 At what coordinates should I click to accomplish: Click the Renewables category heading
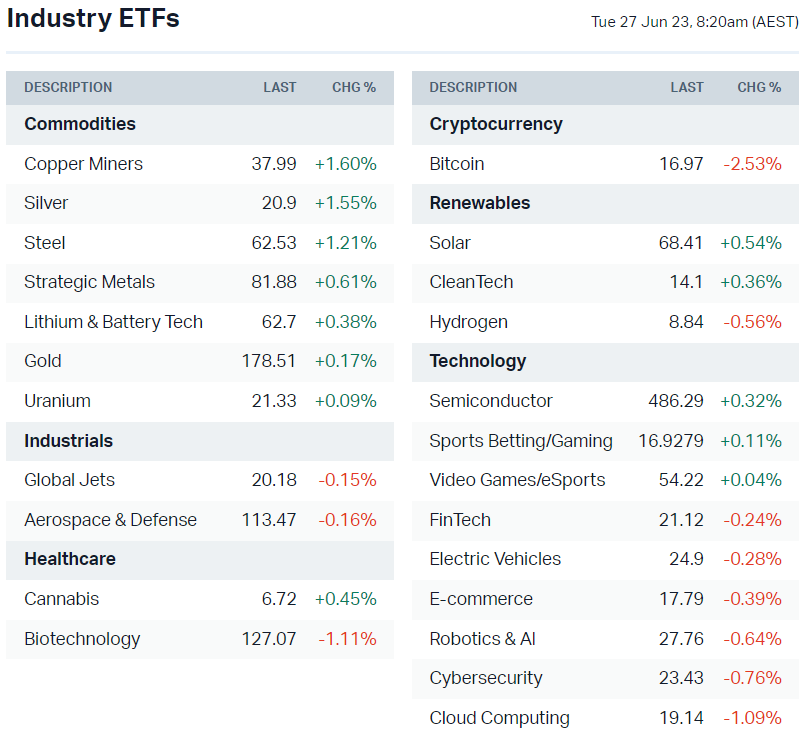point(480,203)
